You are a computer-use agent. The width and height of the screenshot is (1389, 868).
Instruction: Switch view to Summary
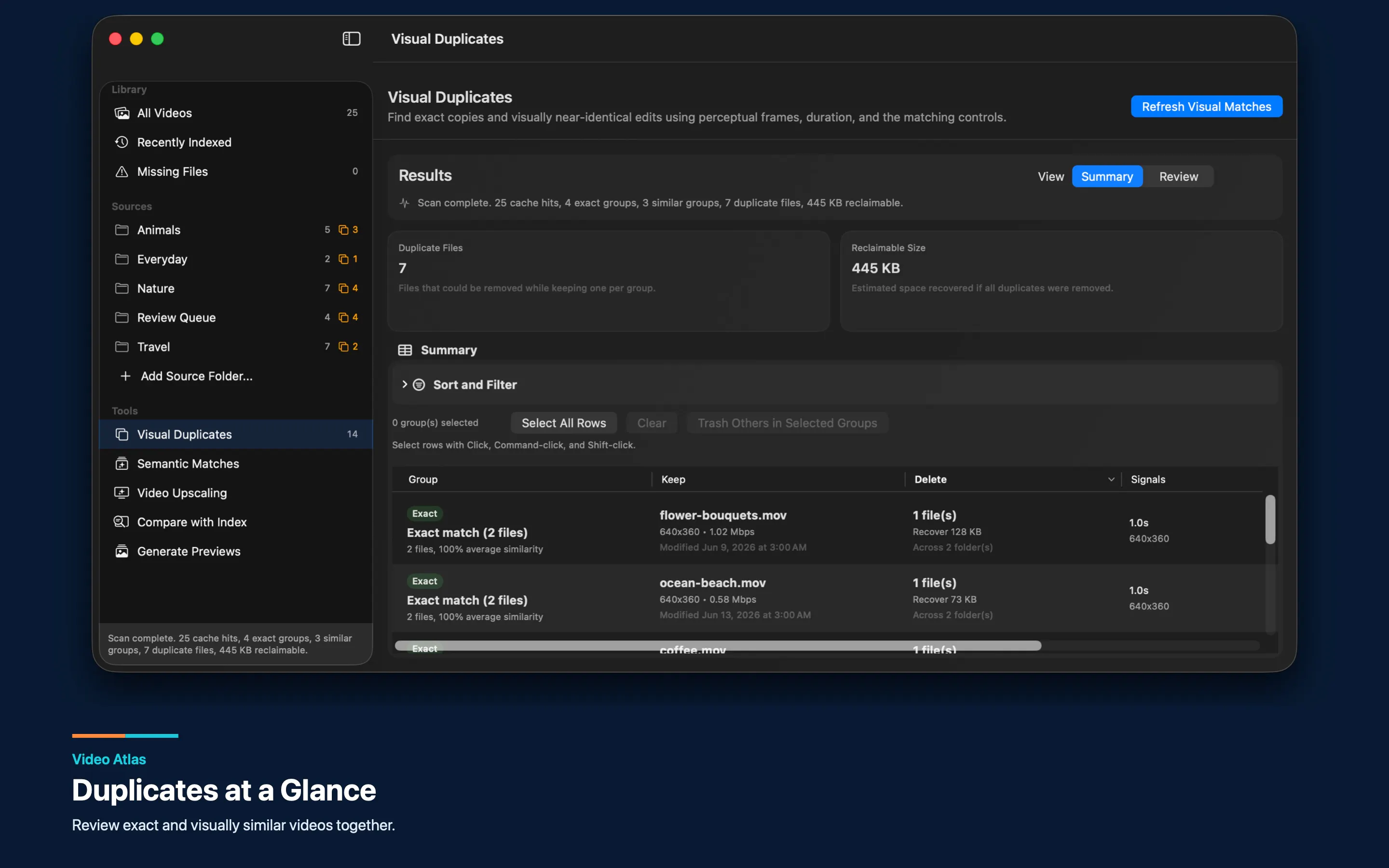[x=1106, y=176]
